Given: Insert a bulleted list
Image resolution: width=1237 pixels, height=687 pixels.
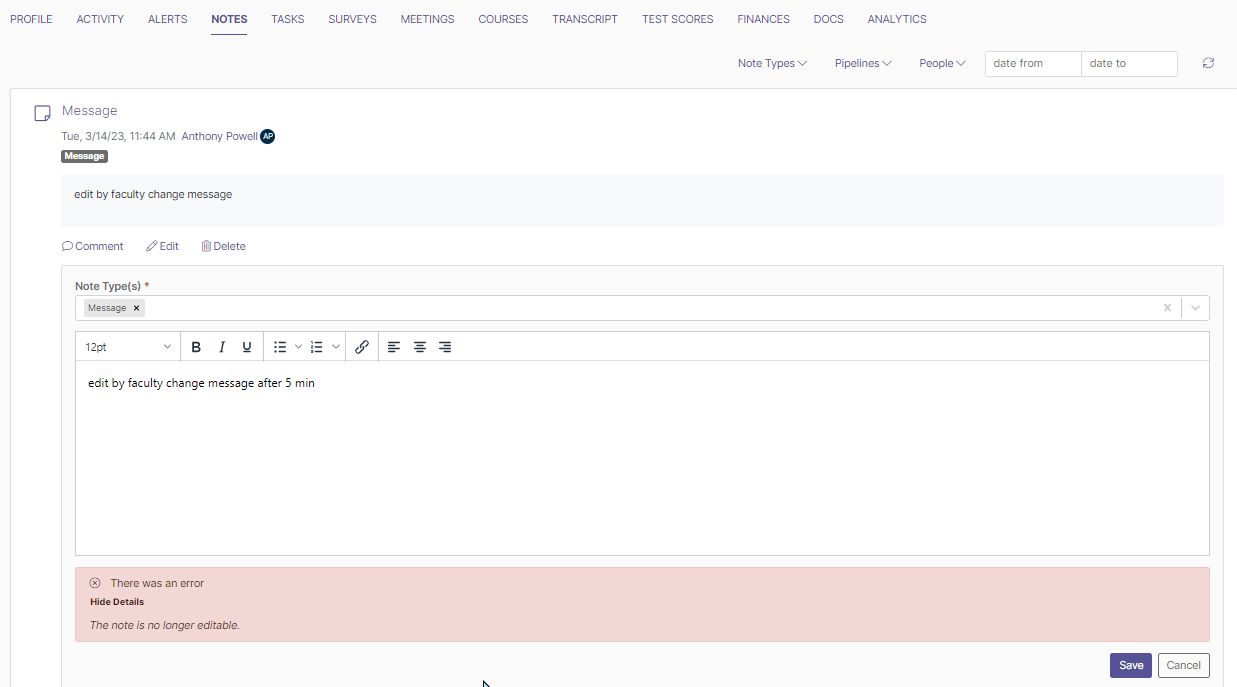Looking at the screenshot, I should pos(281,347).
